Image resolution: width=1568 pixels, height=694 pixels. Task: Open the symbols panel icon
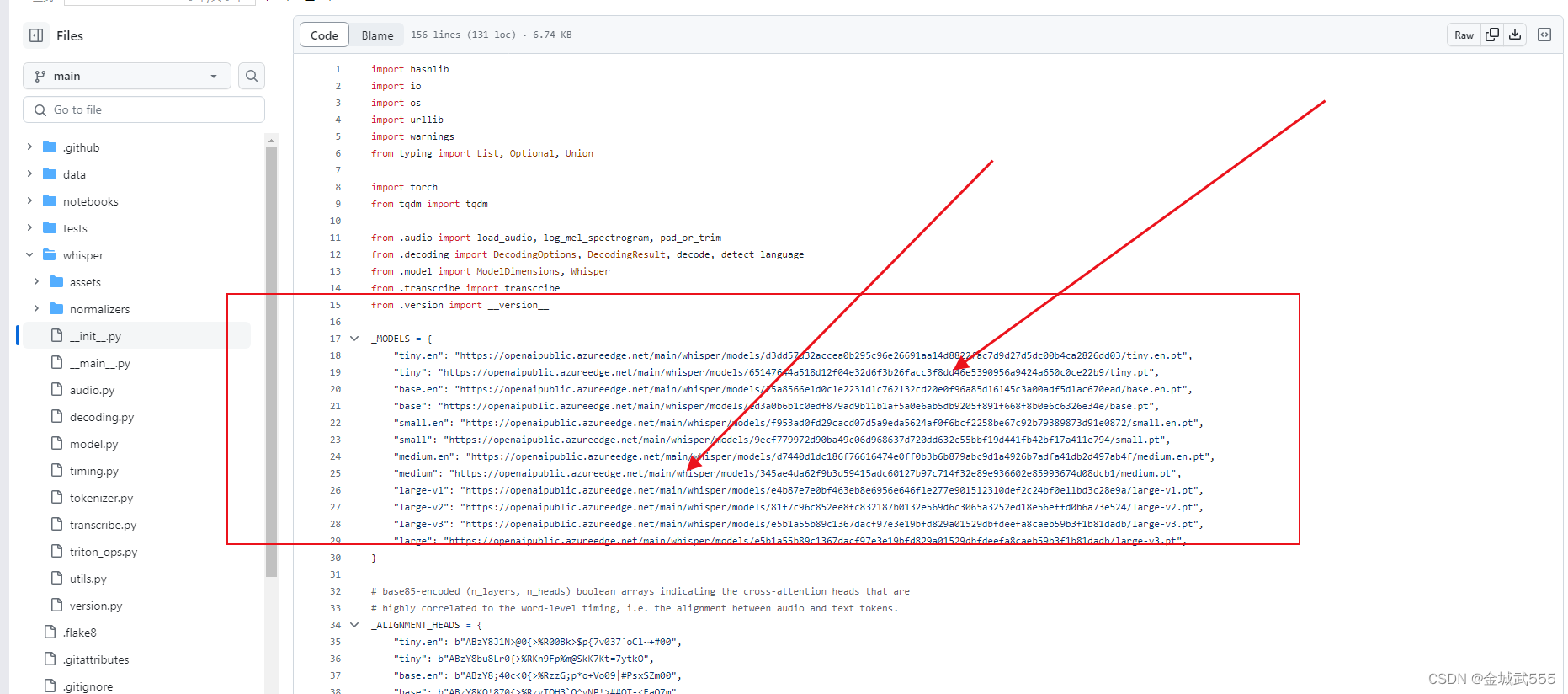1544,35
